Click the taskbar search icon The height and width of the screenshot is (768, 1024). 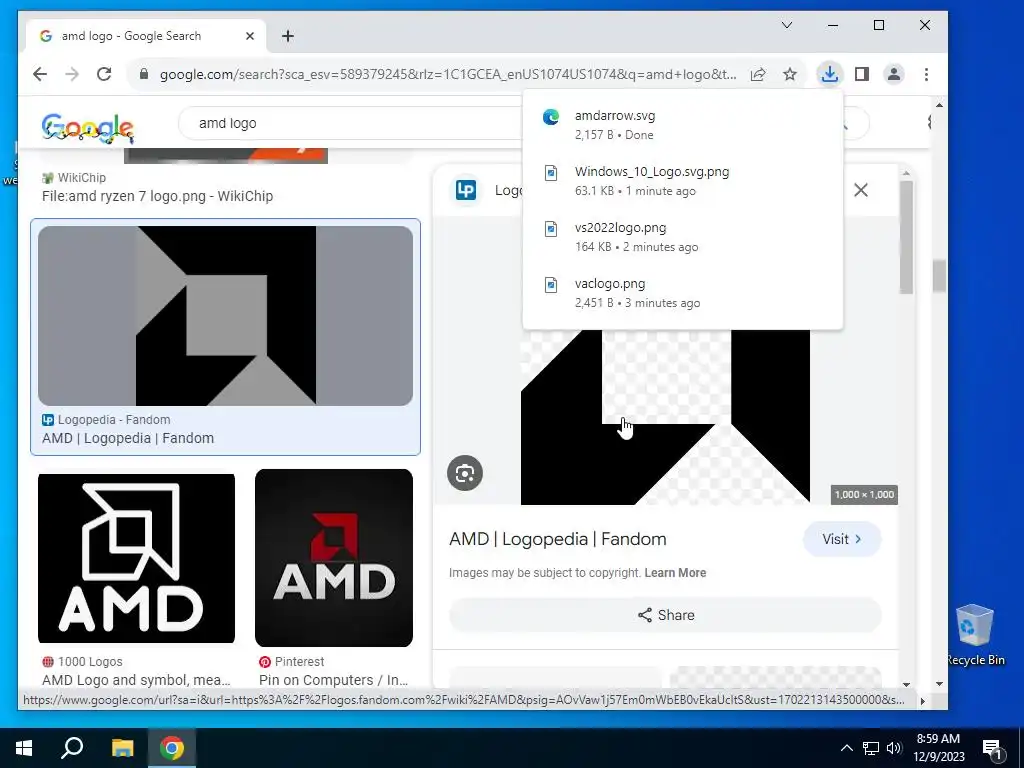coord(72,748)
